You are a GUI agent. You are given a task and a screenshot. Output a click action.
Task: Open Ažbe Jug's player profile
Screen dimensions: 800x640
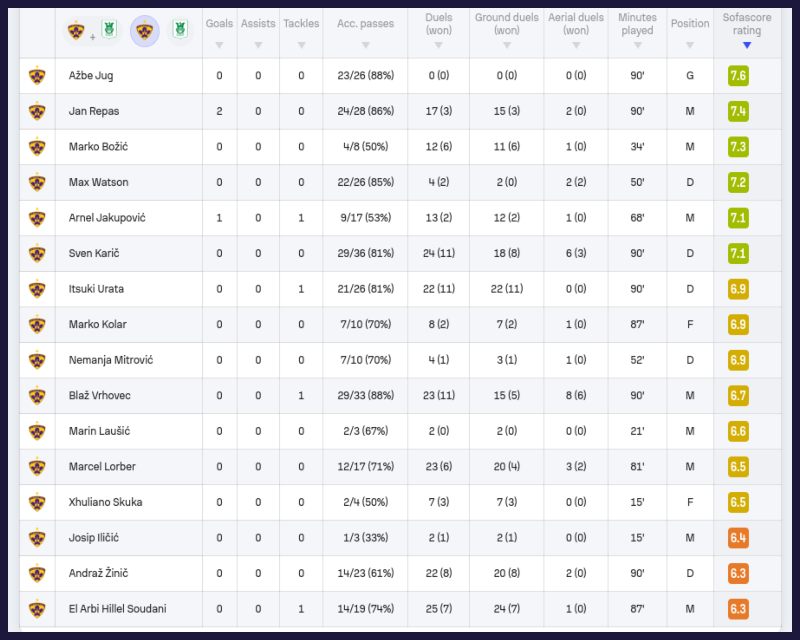point(89,76)
